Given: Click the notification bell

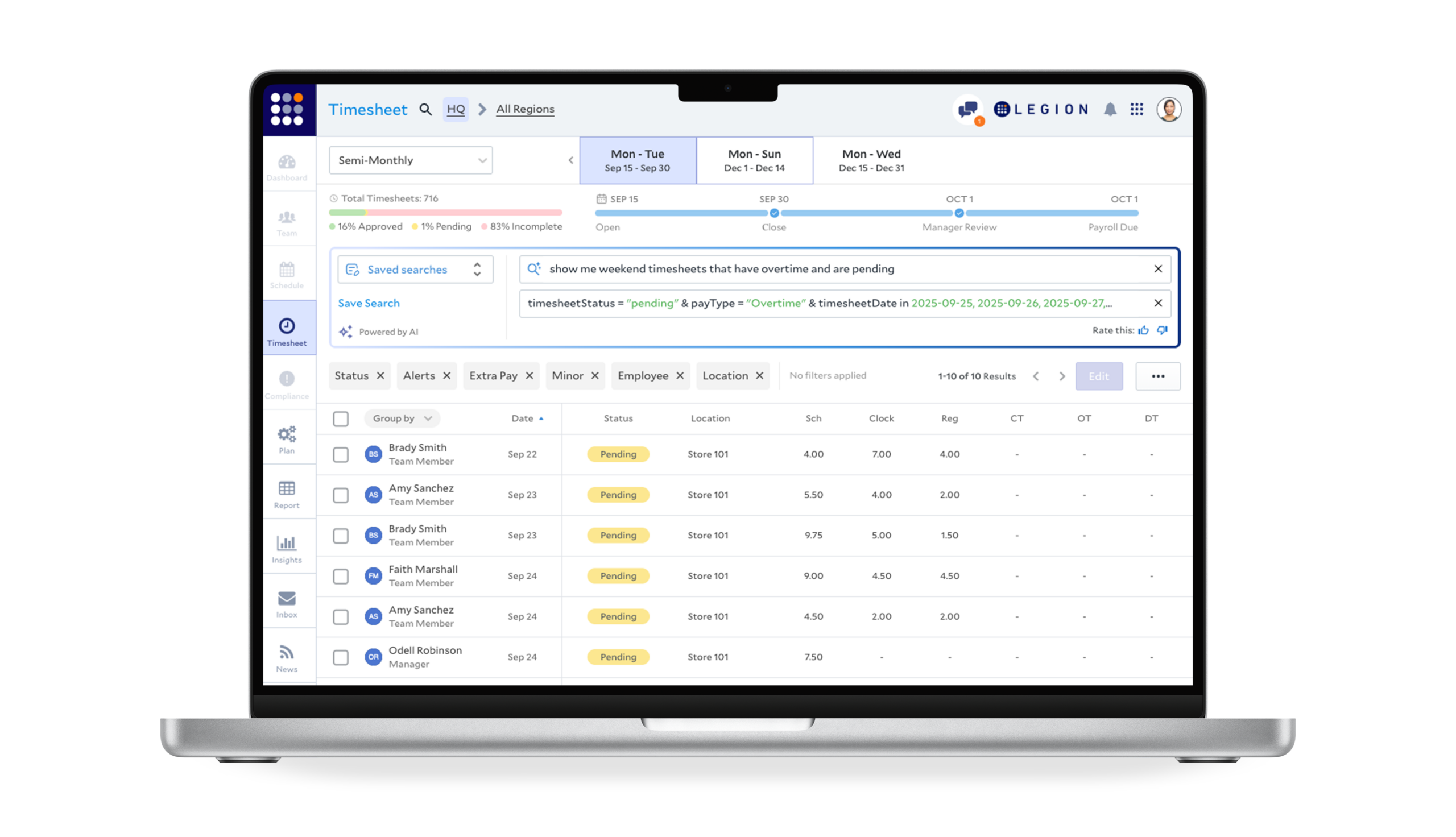Looking at the screenshot, I should pos(1111,109).
